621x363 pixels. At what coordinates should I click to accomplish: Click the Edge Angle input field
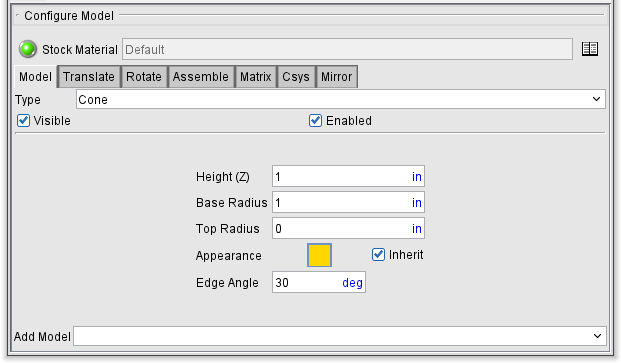[x=318, y=283]
